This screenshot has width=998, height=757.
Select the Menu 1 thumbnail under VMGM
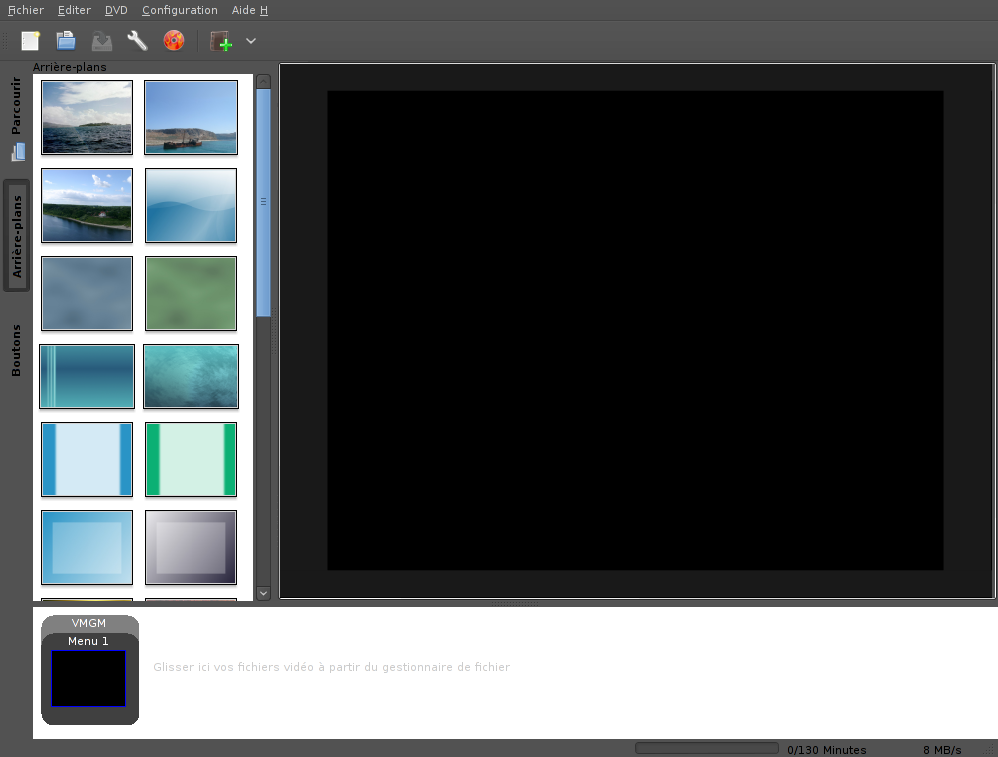click(x=88, y=678)
